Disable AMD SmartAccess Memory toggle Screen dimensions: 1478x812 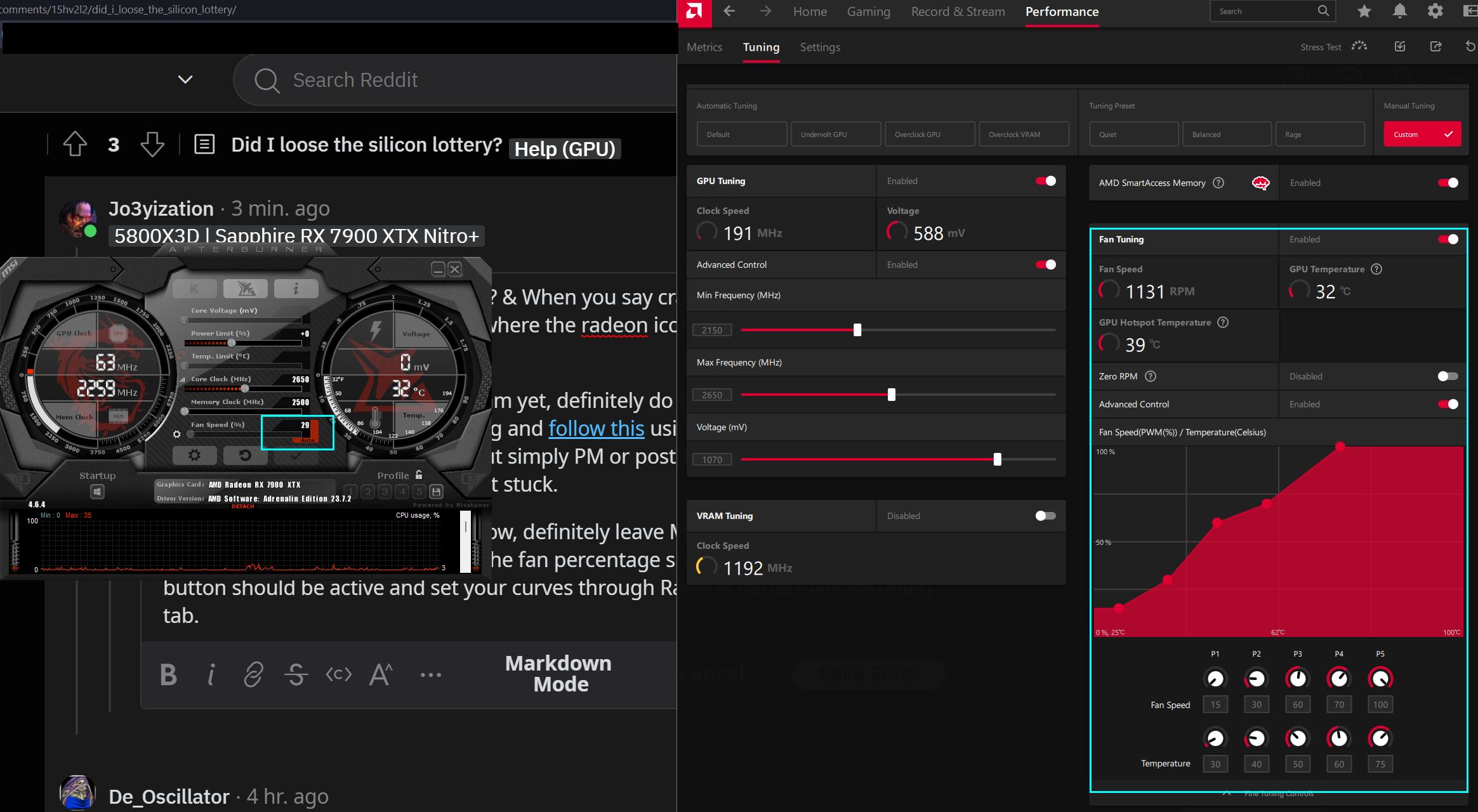1448,183
